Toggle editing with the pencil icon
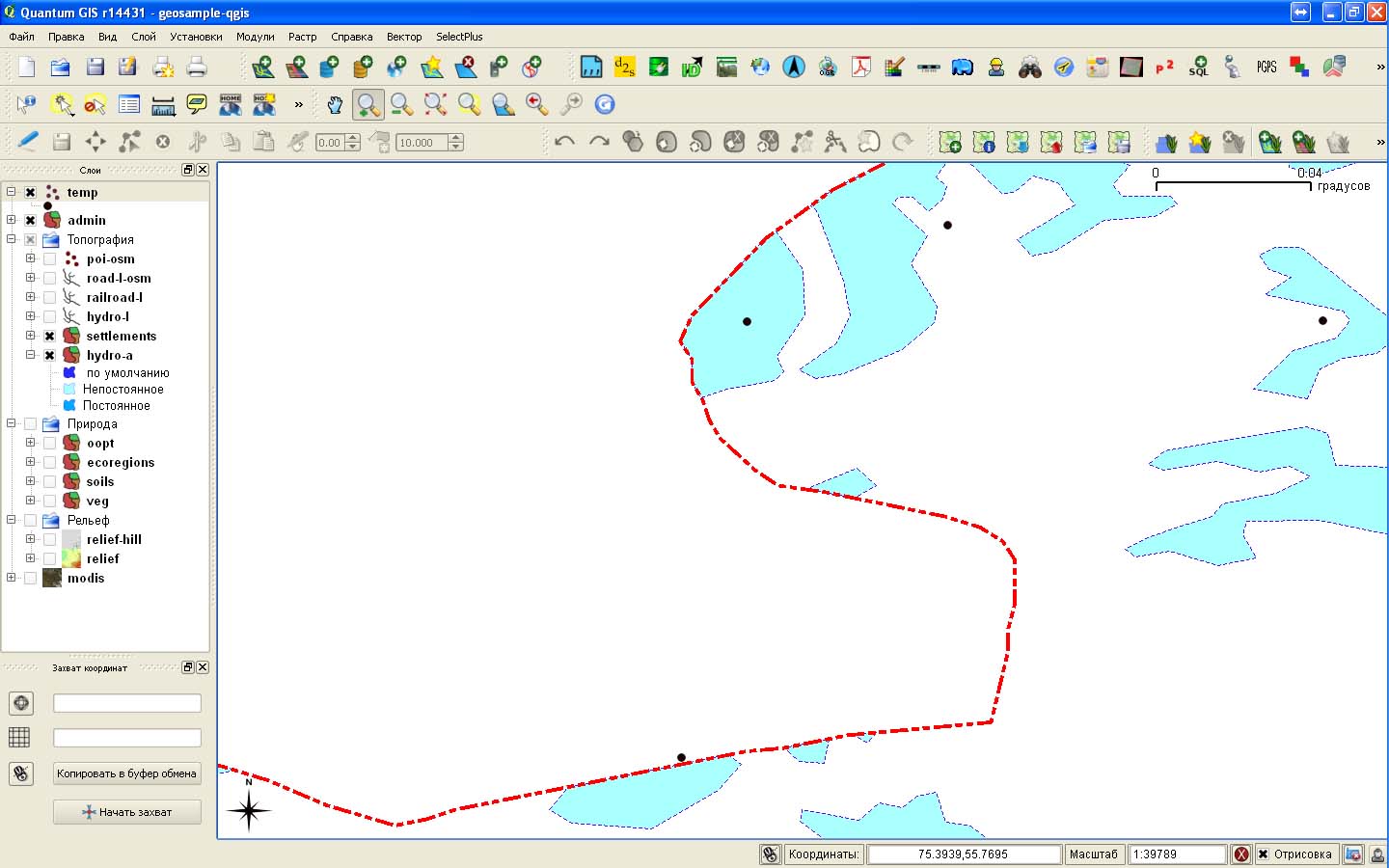The image size is (1389, 868). coord(28,142)
